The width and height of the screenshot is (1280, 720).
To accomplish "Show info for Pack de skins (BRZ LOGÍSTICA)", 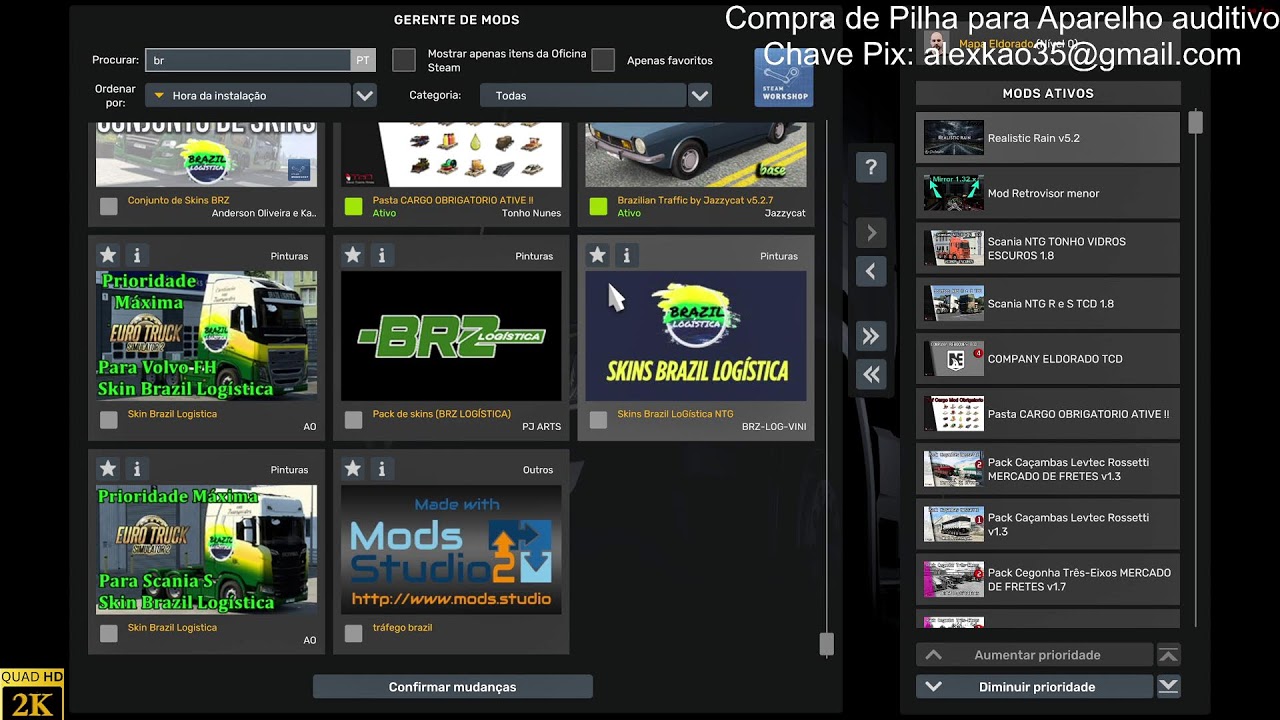I will point(381,255).
